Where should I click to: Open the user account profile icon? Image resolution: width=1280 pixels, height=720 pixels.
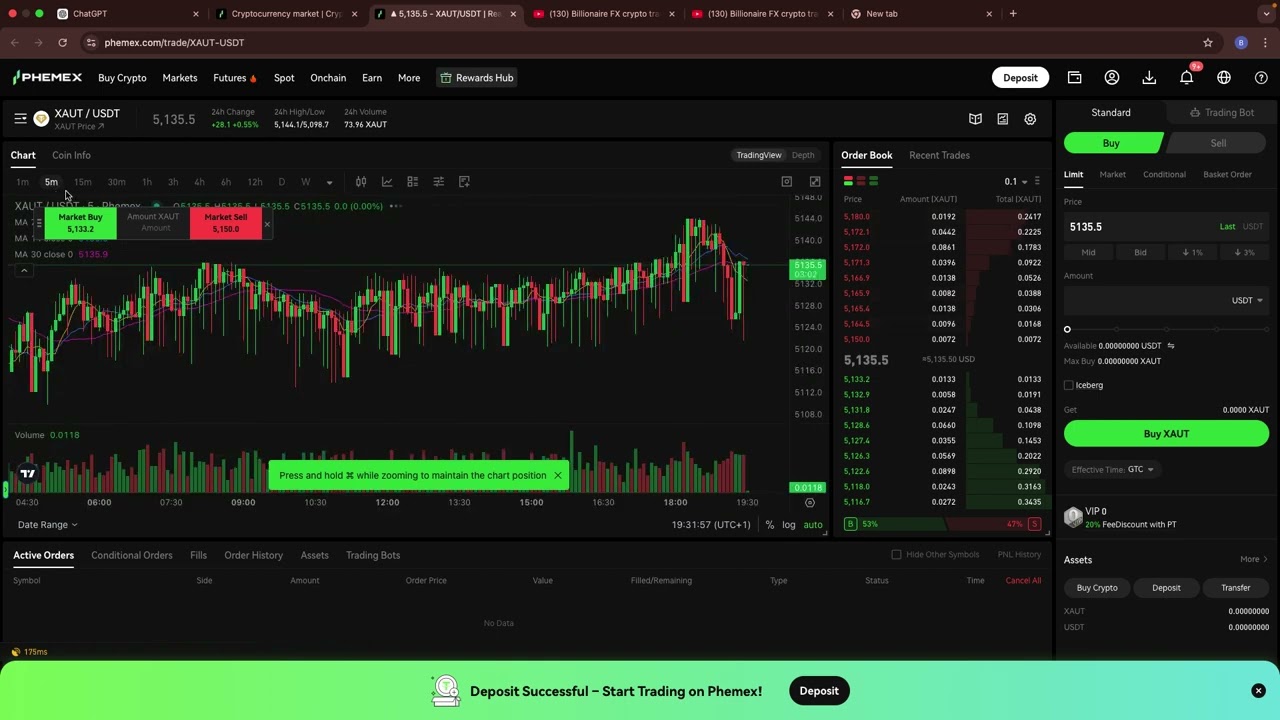(x=1111, y=78)
